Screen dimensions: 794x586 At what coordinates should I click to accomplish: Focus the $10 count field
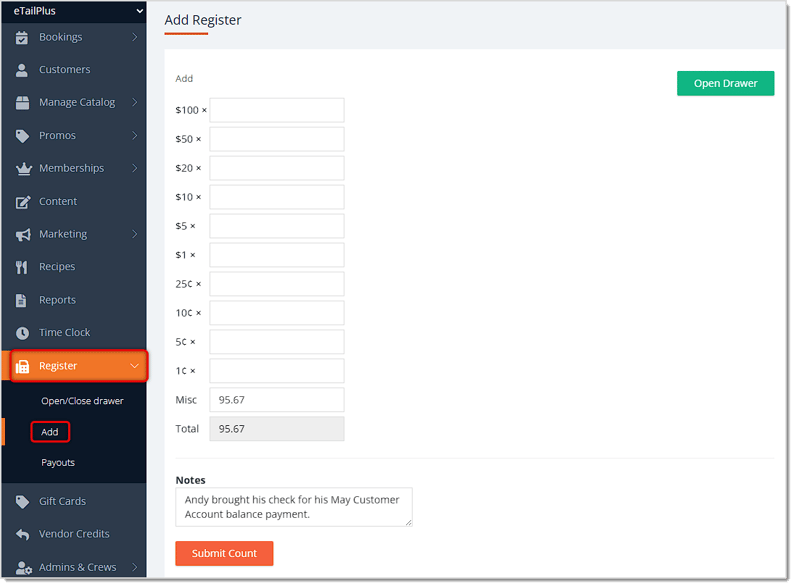277,197
